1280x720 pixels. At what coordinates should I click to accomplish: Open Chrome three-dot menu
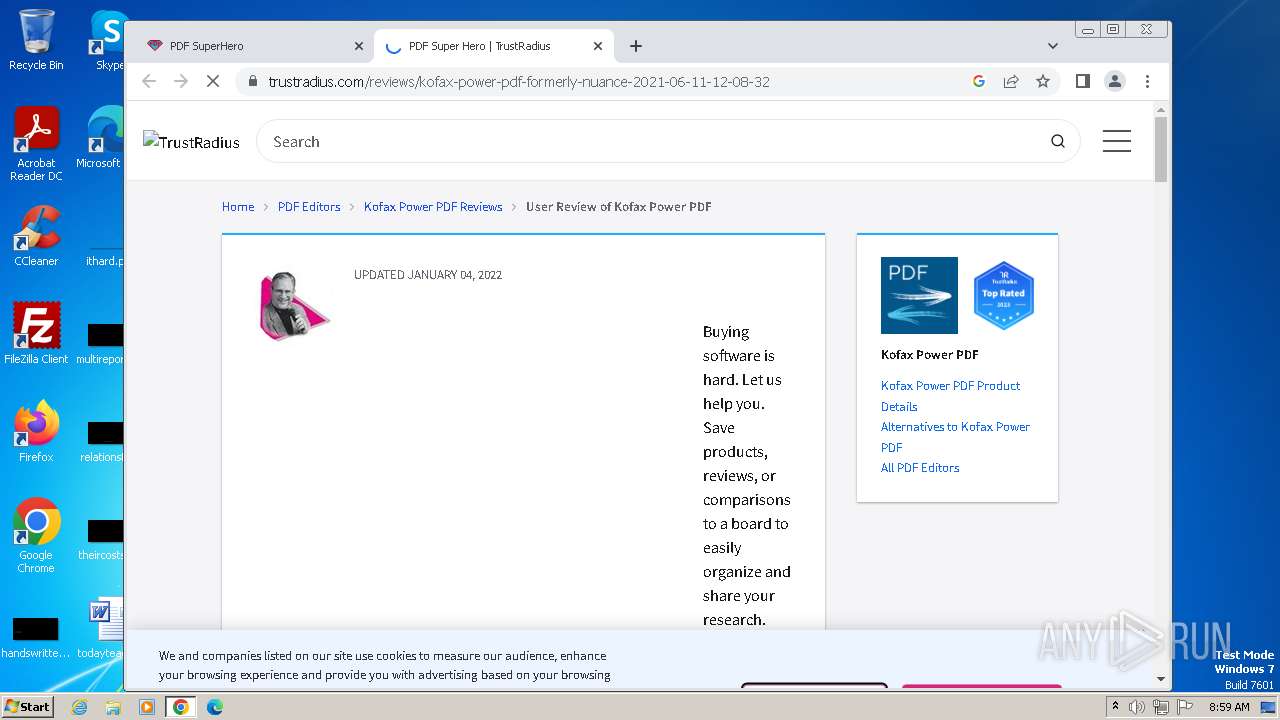[x=1147, y=81]
